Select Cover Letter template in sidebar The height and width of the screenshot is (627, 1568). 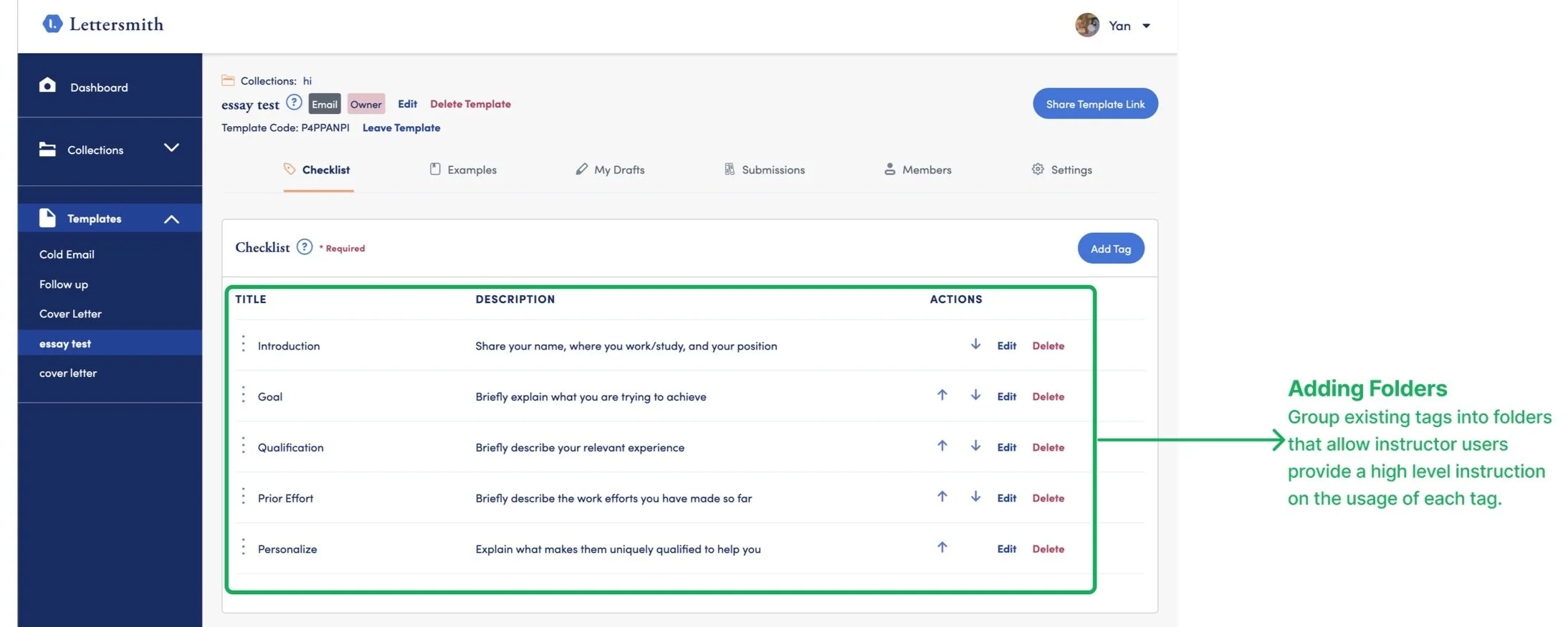click(70, 314)
